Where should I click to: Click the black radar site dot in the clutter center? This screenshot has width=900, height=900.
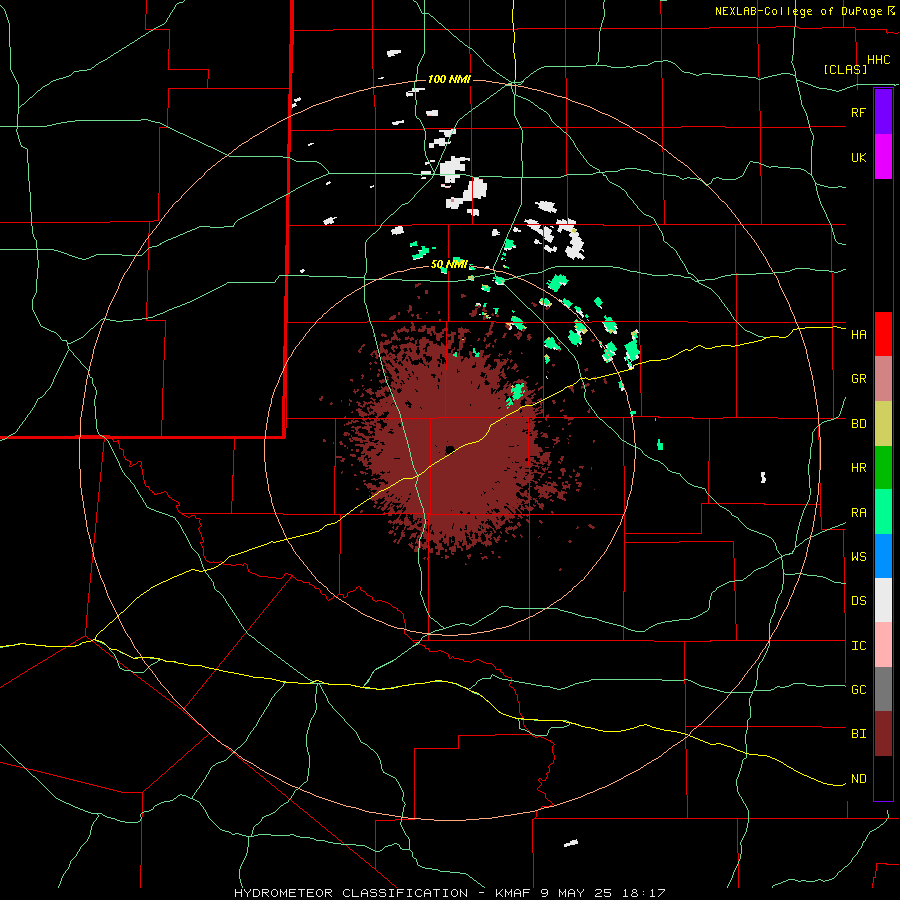click(x=450, y=449)
